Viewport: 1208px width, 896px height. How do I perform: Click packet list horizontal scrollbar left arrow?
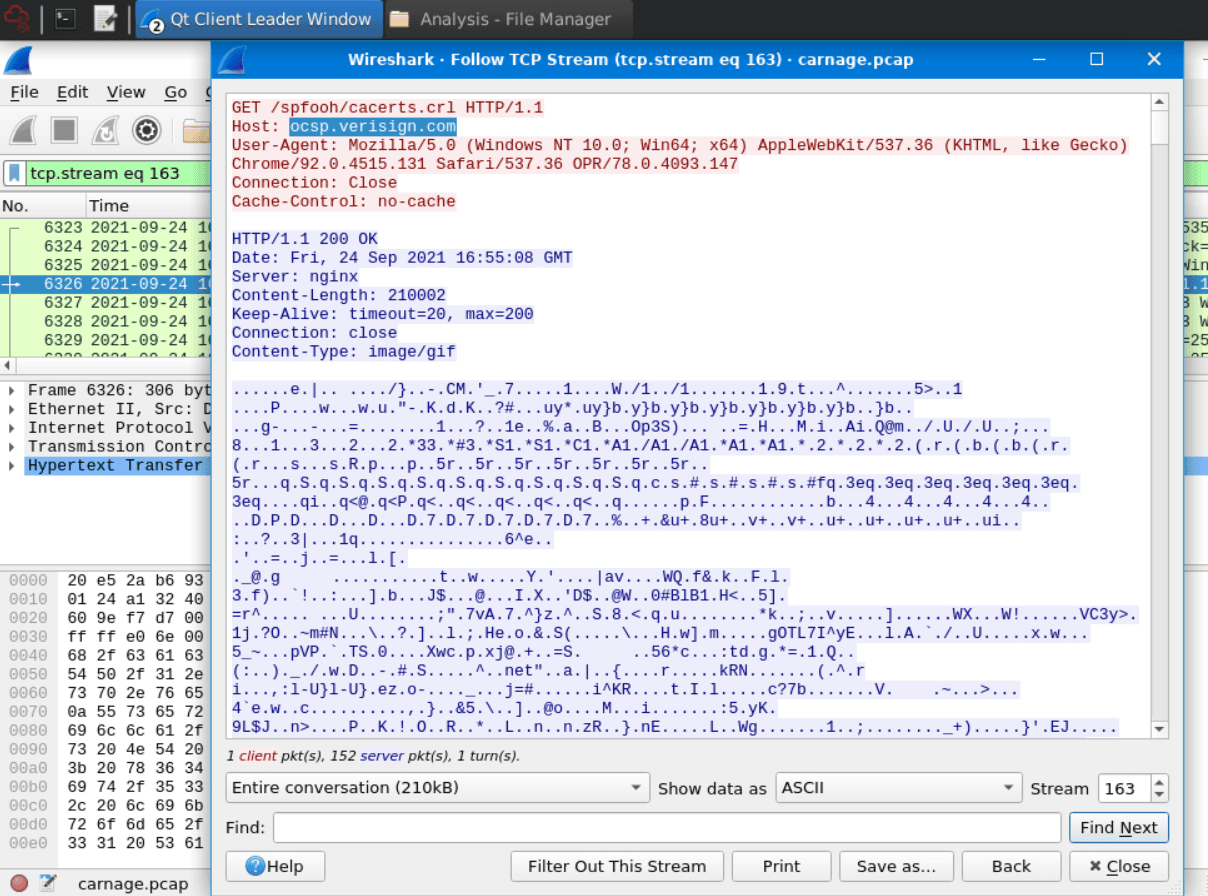click(7, 366)
